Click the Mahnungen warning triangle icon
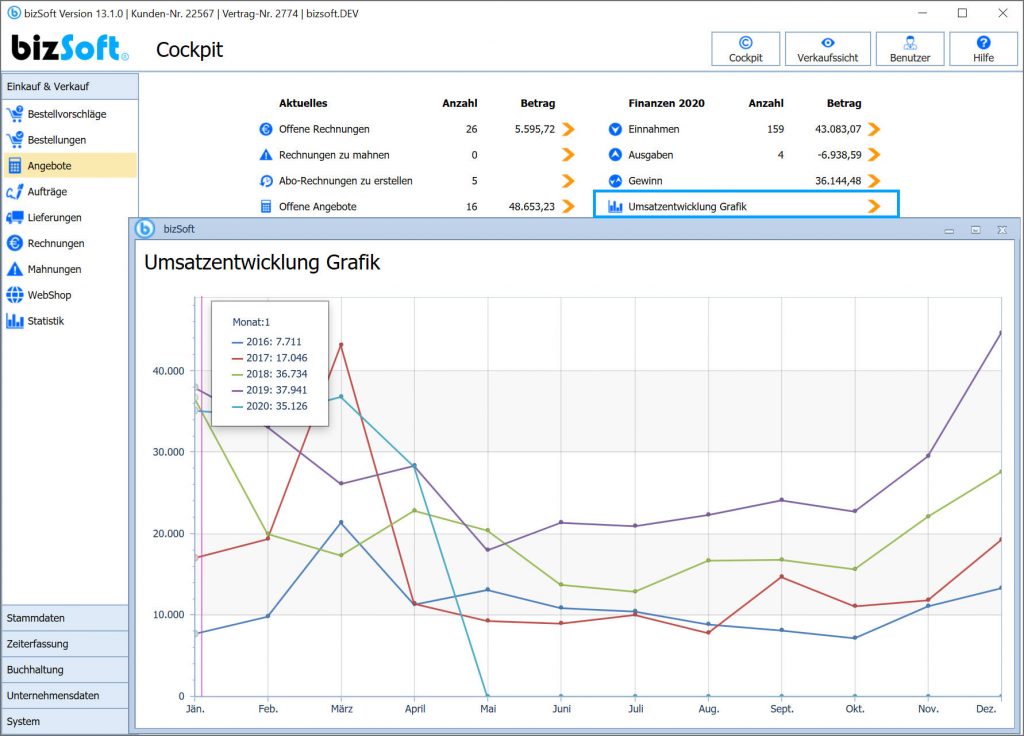The width and height of the screenshot is (1024, 736). click(14, 269)
